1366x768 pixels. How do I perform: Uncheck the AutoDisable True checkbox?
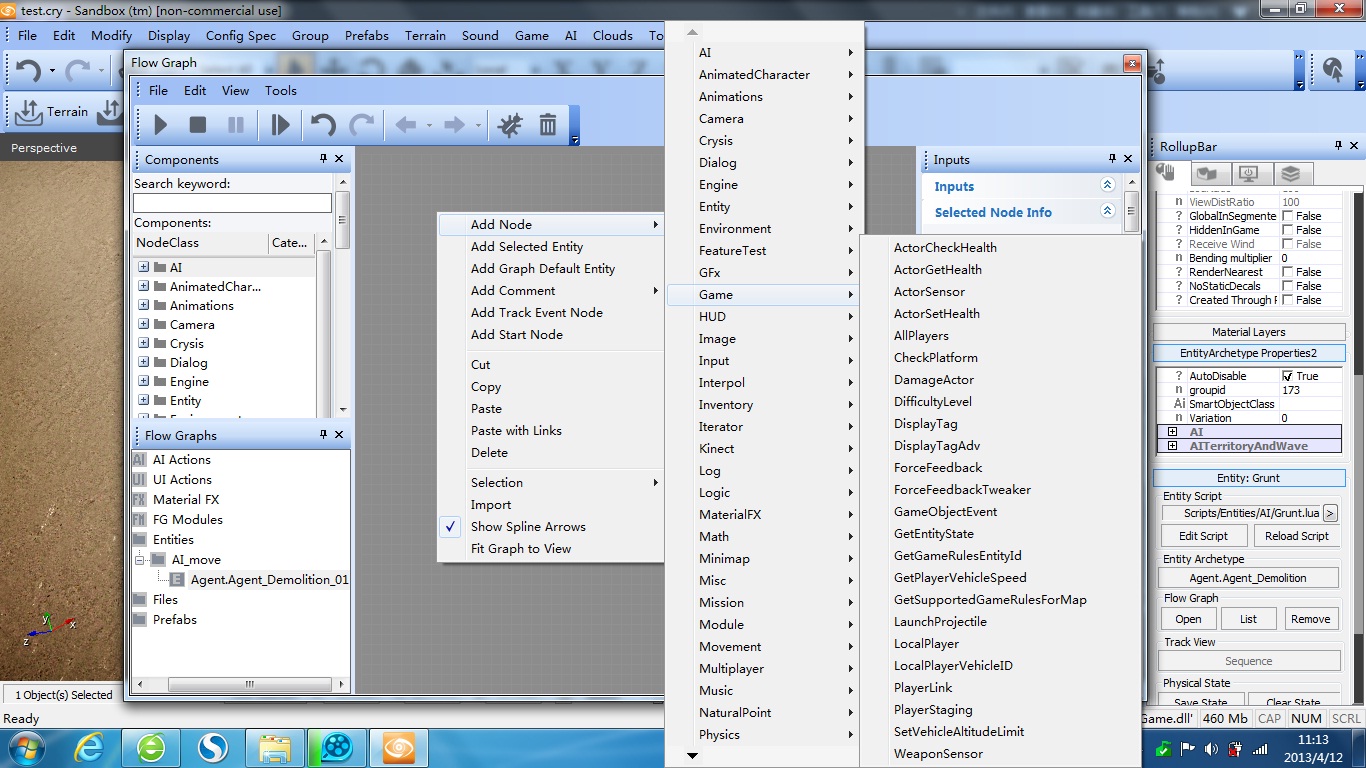pyautogui.click(x=1287, y=376)
